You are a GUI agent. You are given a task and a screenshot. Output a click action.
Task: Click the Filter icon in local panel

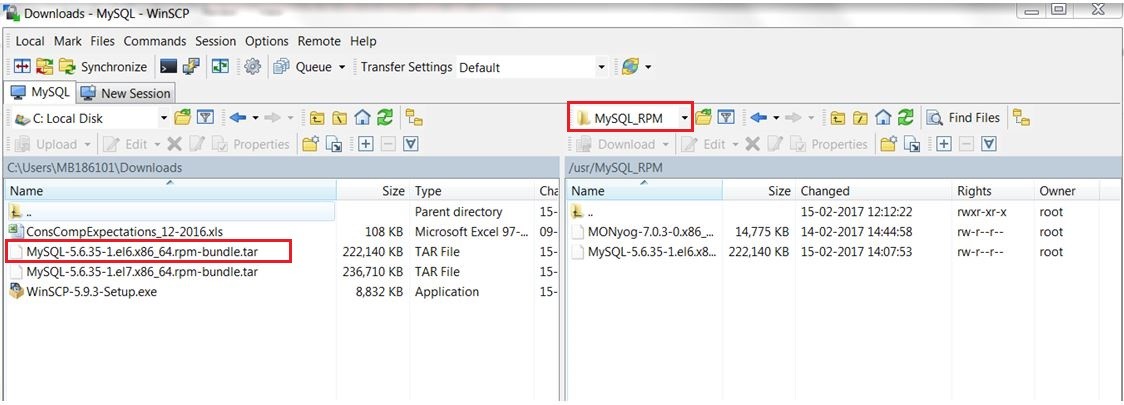click(206, 118)
